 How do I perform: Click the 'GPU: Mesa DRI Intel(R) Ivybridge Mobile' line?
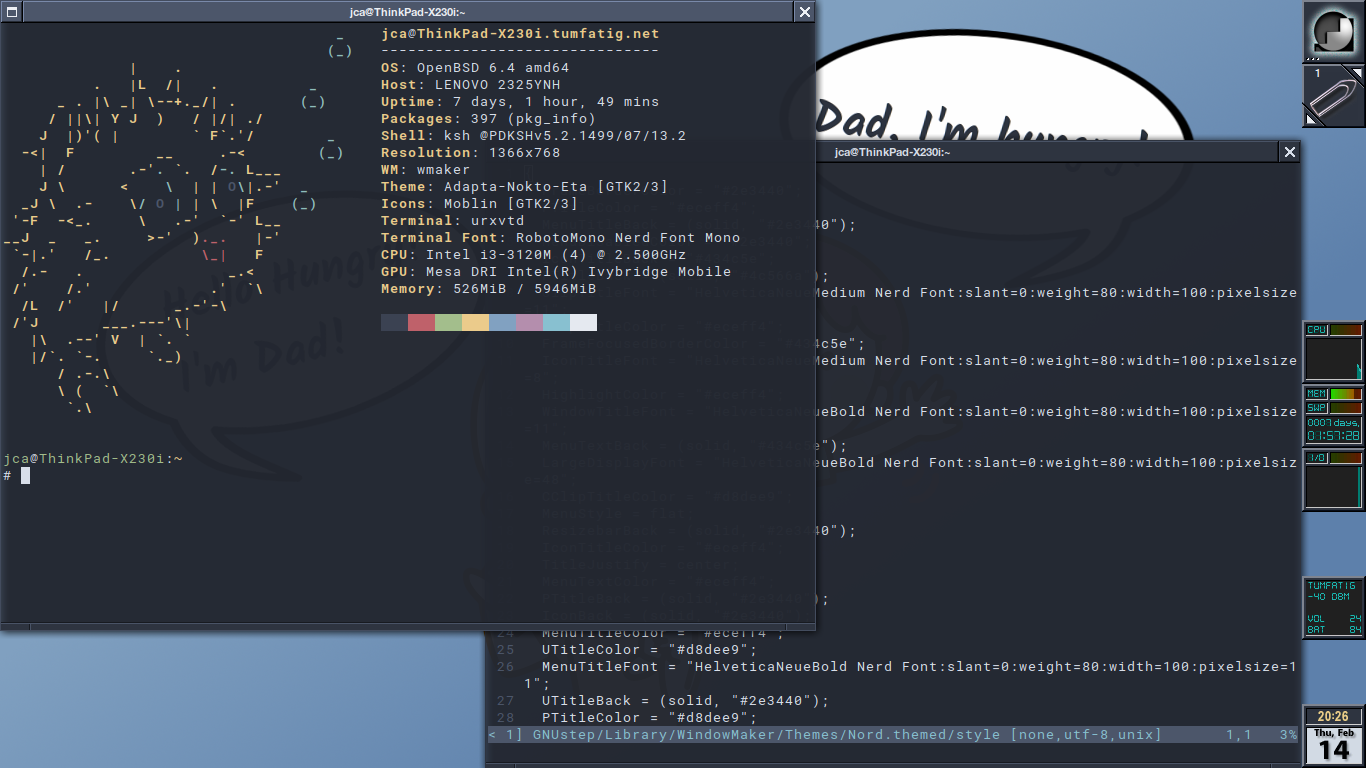pyautogui.click(x=556, y=272)
